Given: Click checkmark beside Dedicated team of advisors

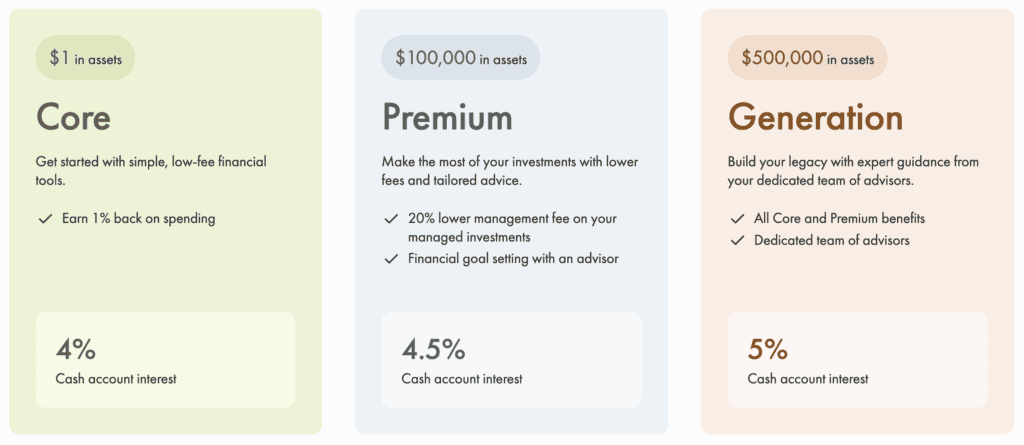Looking at the screenshot, I should [x=737, y=240].
